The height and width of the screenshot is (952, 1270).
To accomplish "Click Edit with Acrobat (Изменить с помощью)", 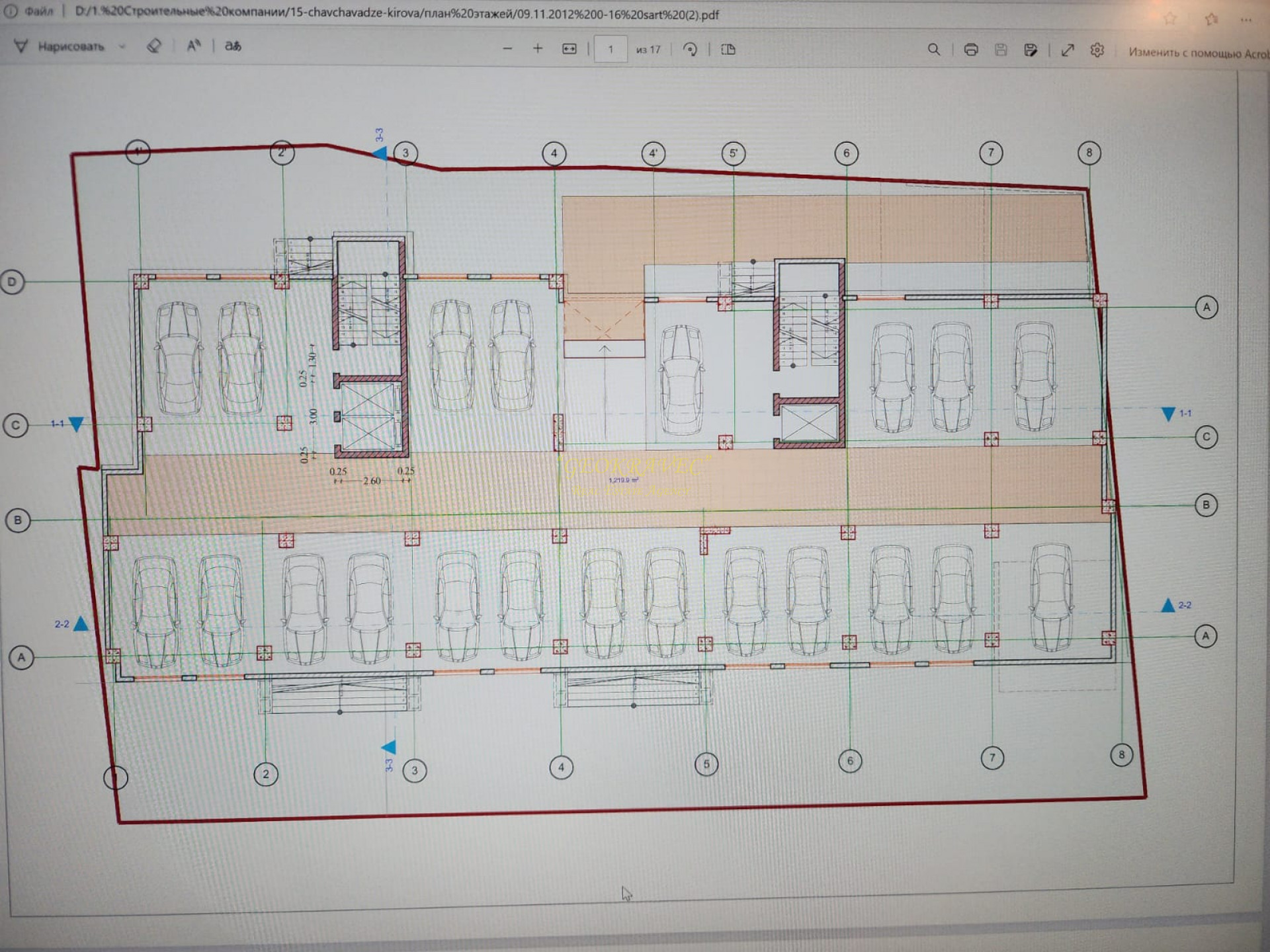I will pos(1197,52).
